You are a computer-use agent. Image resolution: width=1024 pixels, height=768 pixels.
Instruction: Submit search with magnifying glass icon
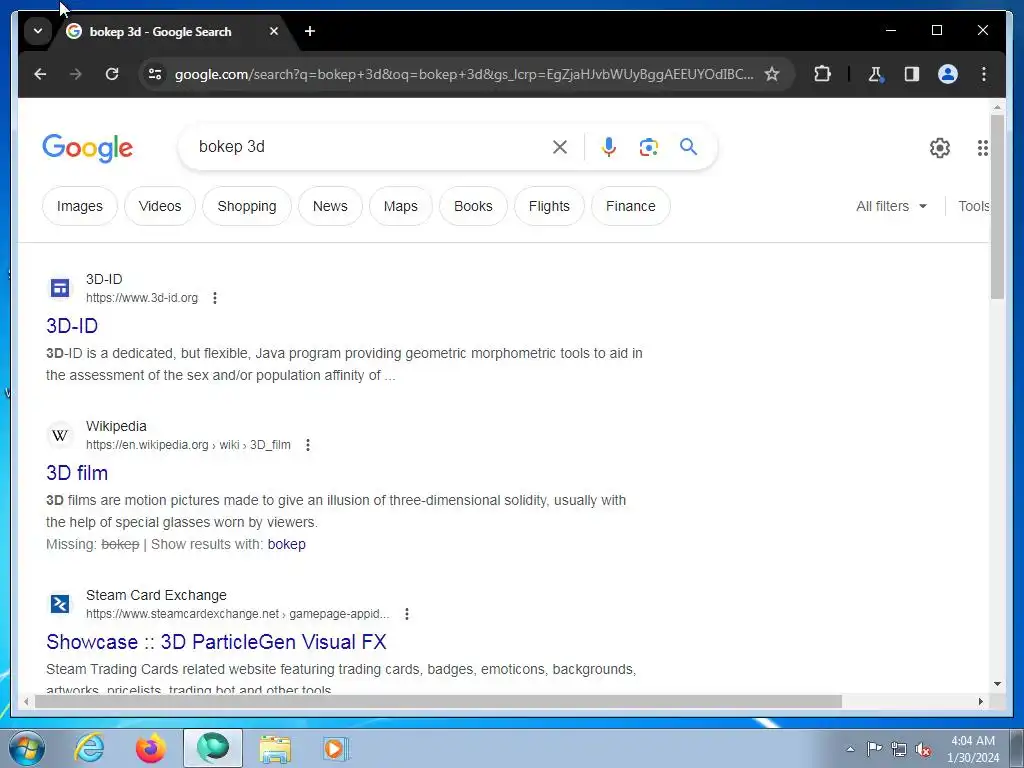(x=688, y=147)
